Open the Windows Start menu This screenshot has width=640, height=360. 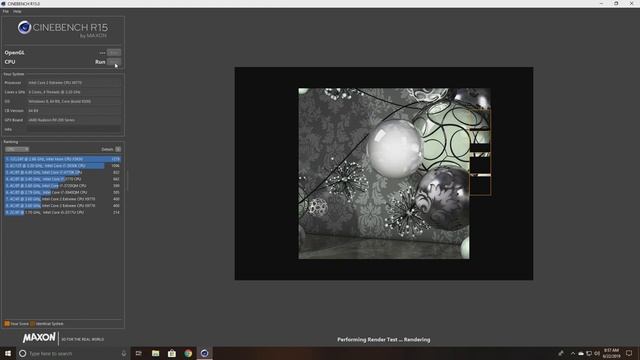(8, 353)
